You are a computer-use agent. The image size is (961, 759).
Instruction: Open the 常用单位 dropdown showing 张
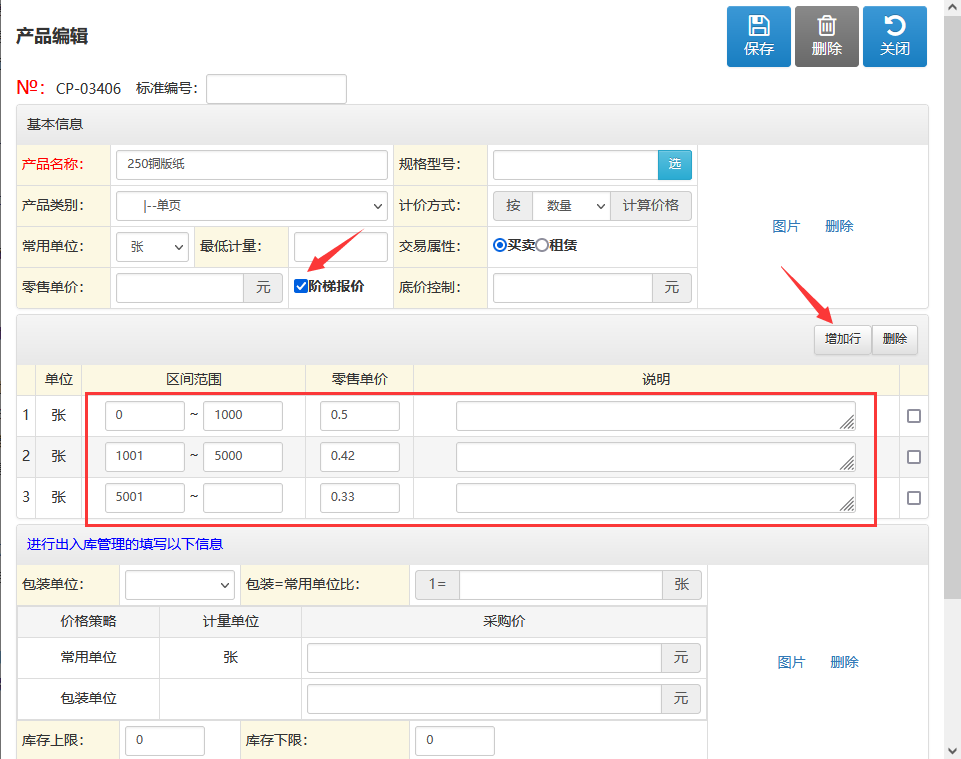[153, 247]
